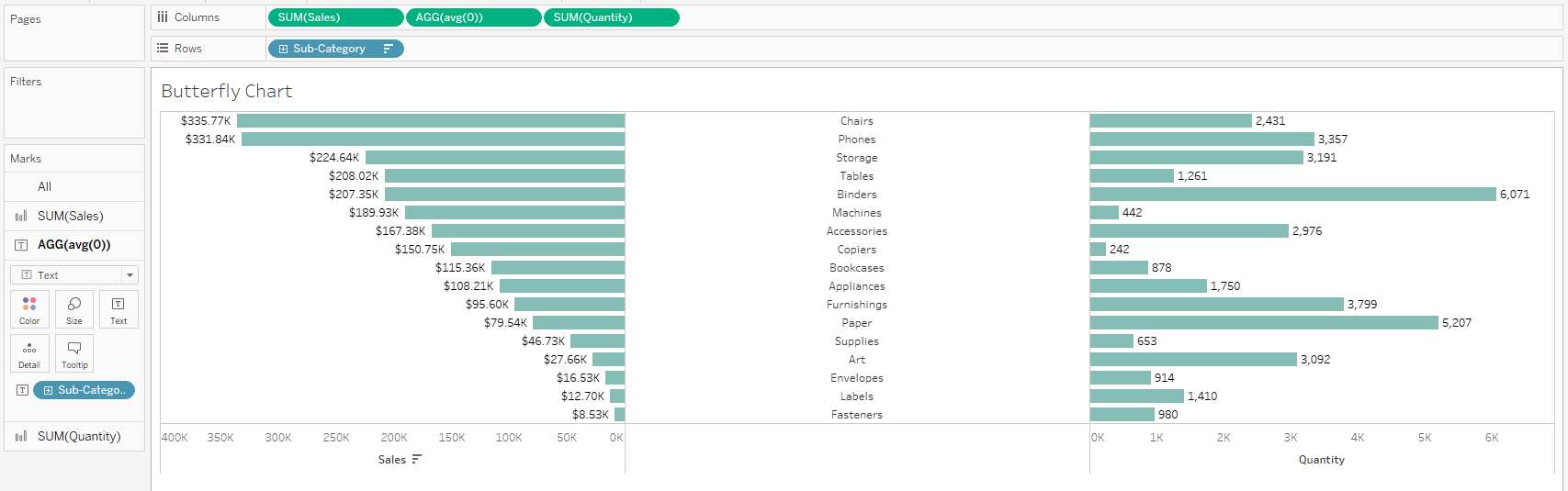
Task: Click the sort icon under Sales axis
Action: (417, 460)
